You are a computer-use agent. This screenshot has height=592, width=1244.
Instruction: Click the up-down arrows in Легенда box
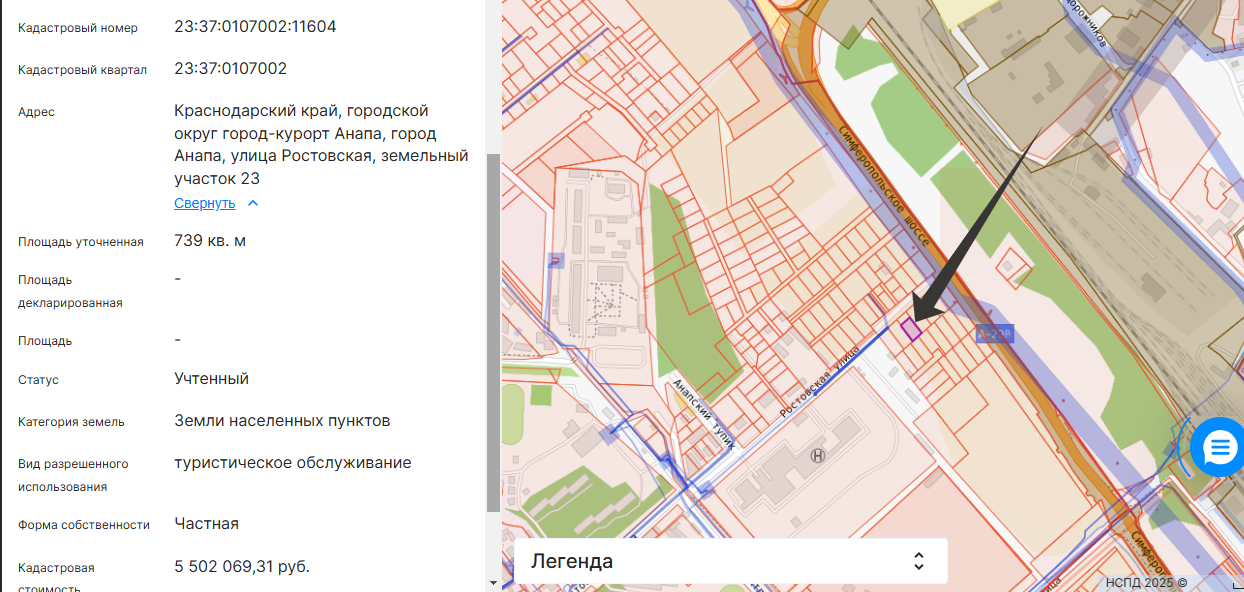tap(918, 561)
